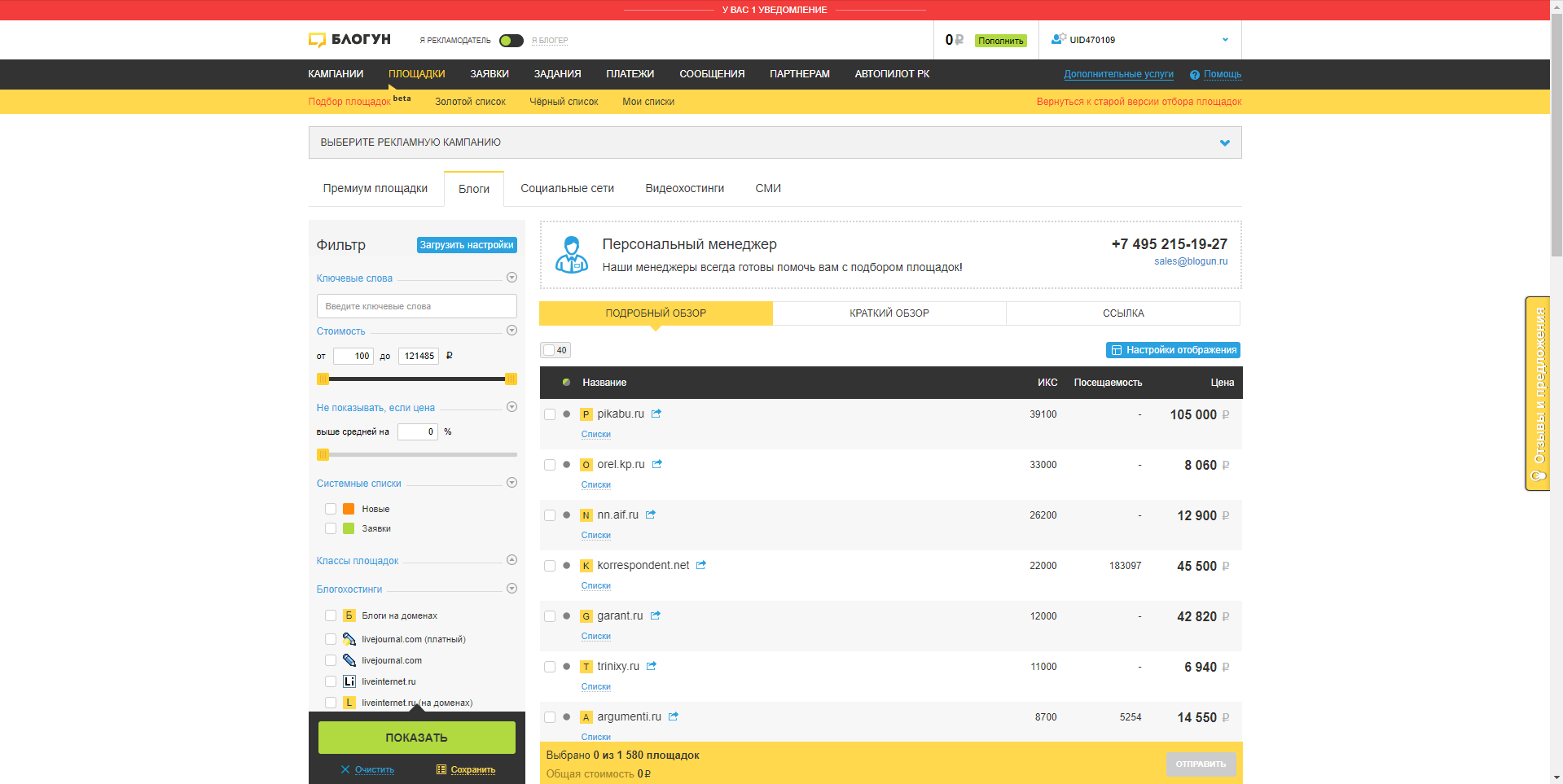The width and height of the screenshot is (1563, 784).
Task: Open the campaign selection dropdown
Action: [775, 142]
